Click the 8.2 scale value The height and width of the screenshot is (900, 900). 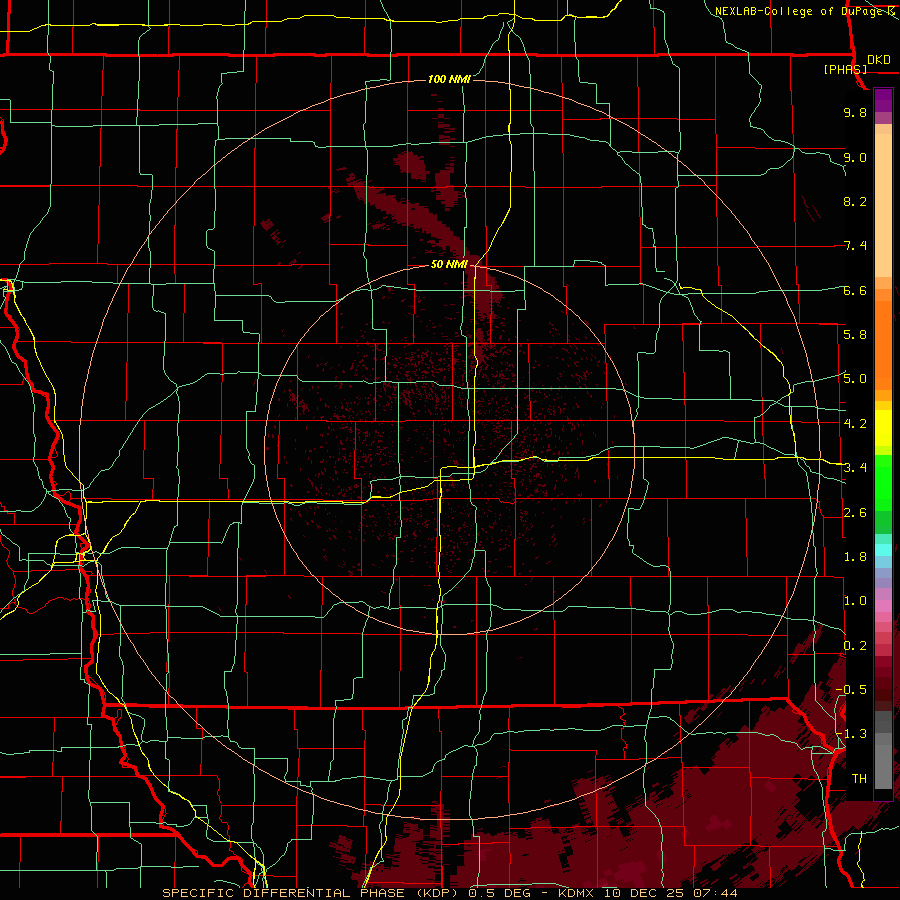click(855, 201)
